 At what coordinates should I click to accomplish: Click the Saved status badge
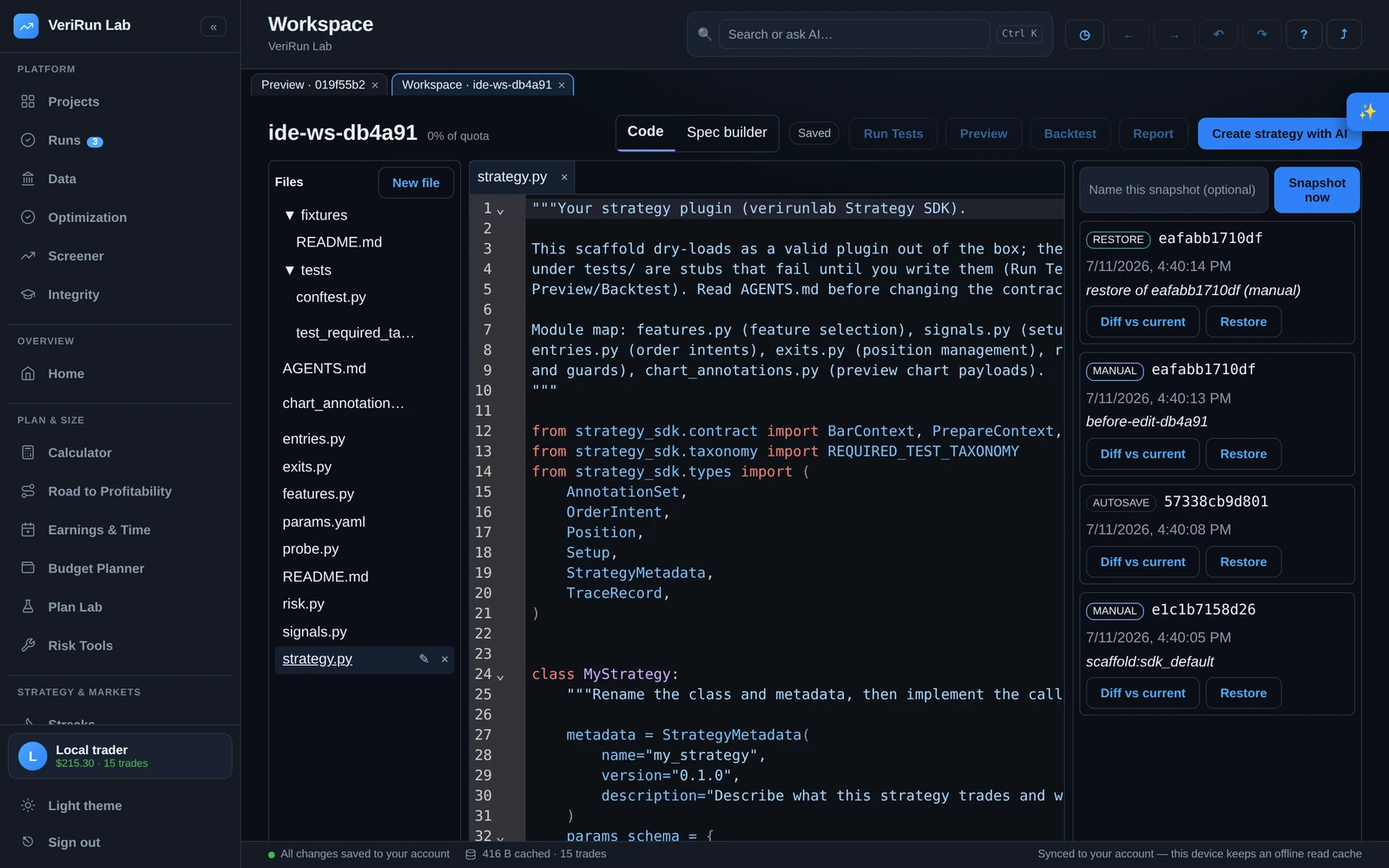coord(814,133)
